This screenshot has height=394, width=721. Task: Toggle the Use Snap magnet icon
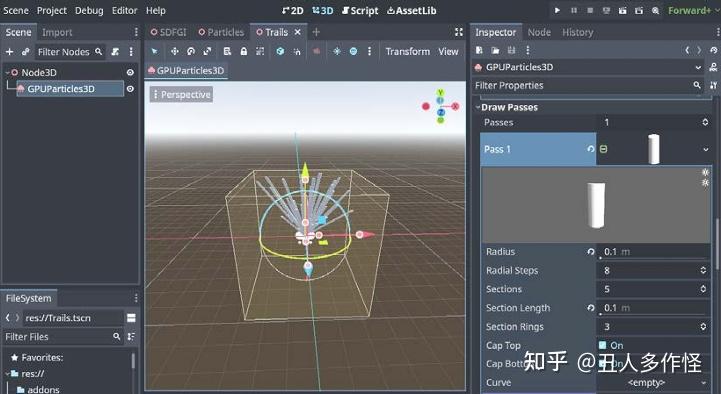[x=297, y=51]
